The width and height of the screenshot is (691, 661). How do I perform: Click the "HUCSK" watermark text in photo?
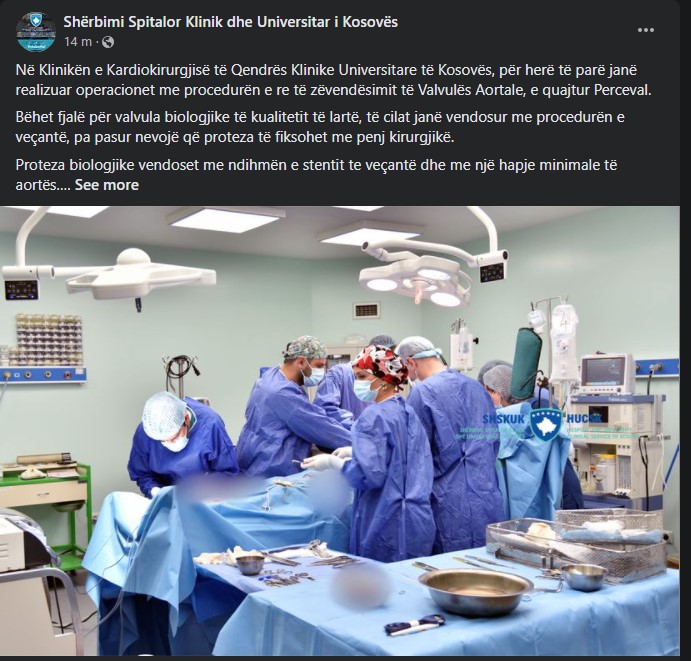(x=585, y=418)
